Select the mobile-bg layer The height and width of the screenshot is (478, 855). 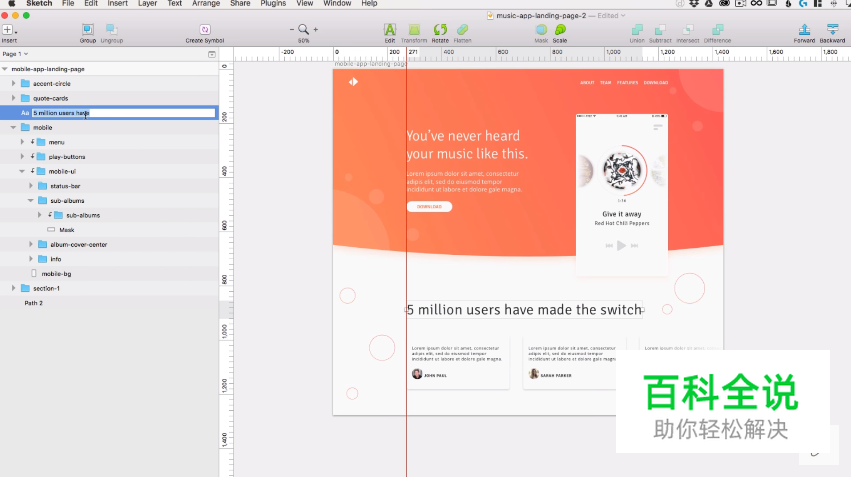tap(58, 273)
